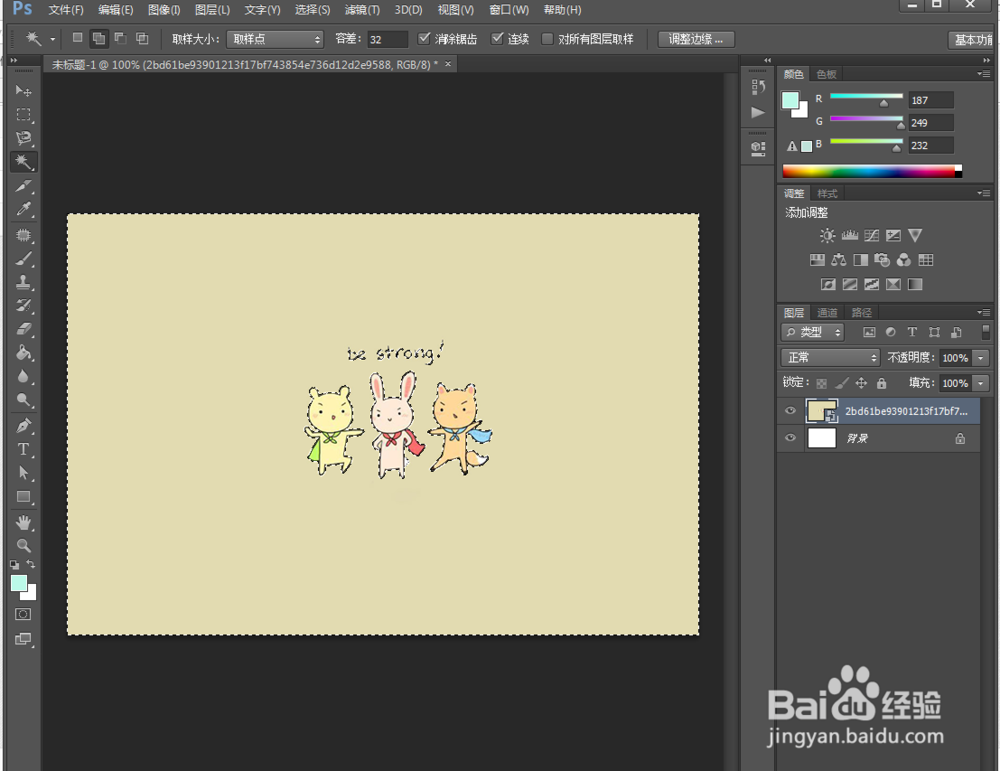Select the Lasso tool
This screenshot has width=1000, height=771.
pos(23,138)
